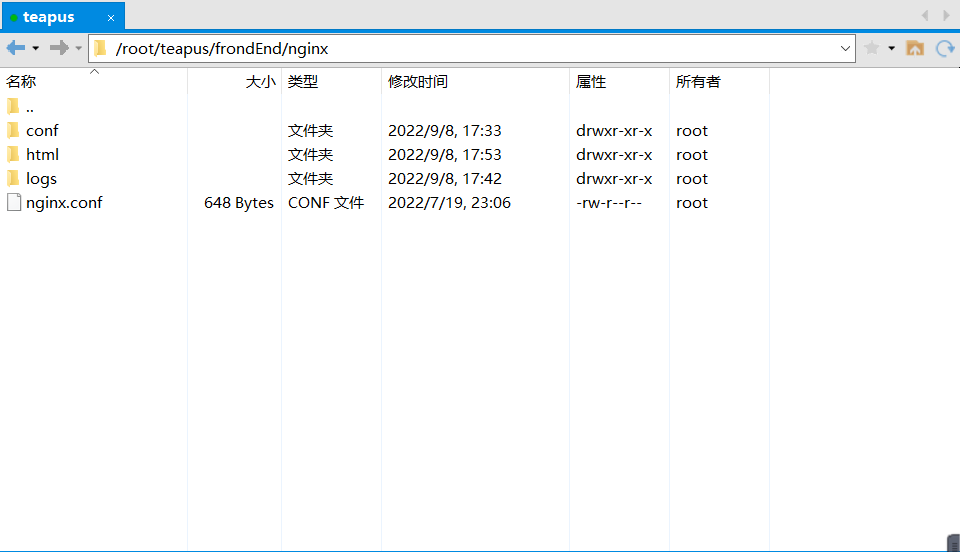Screen dimensions: 960x552
Task: Refresh the directory listing
Action: [945, 48]
